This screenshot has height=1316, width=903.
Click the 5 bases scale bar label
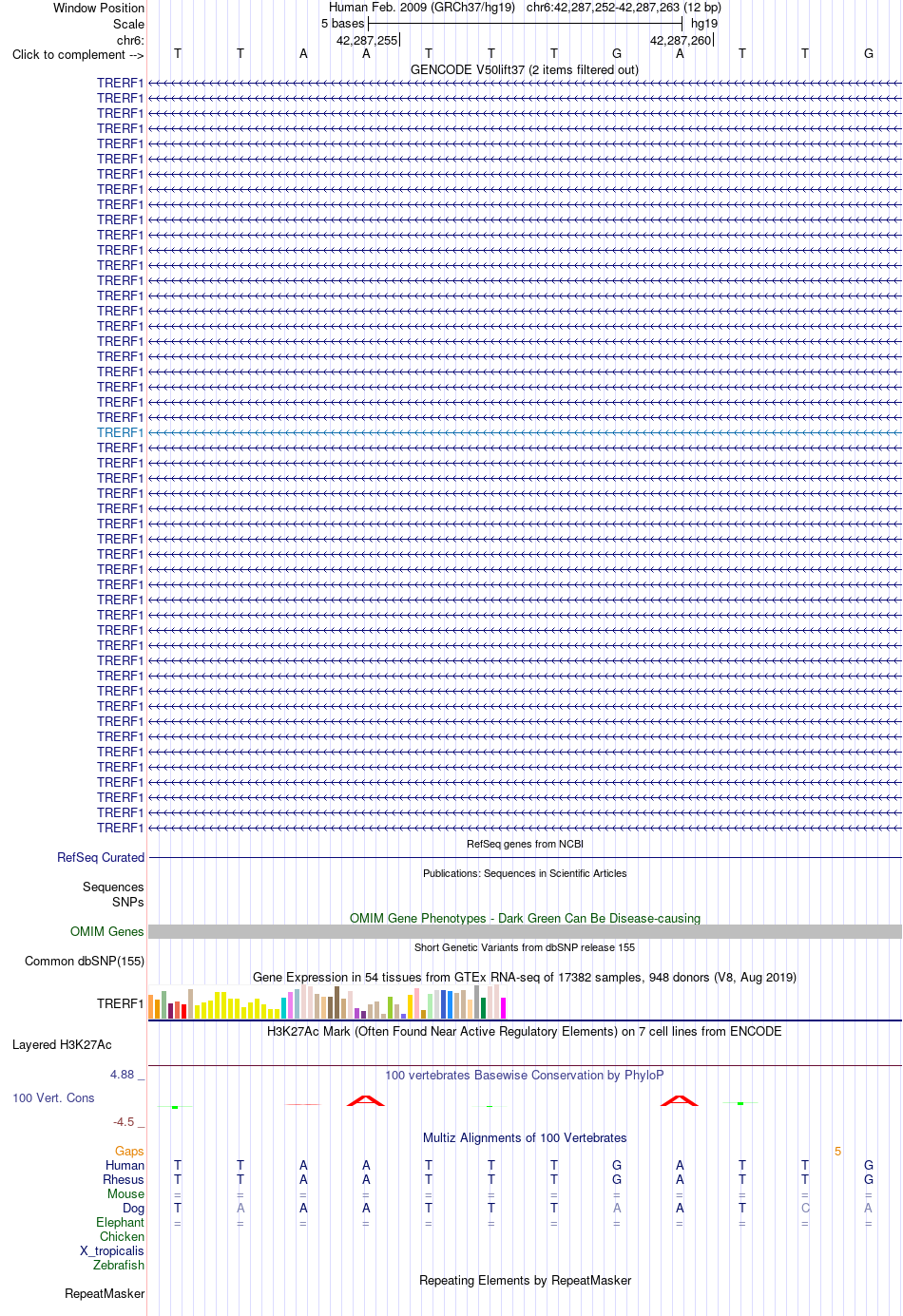tap(343, 24)
